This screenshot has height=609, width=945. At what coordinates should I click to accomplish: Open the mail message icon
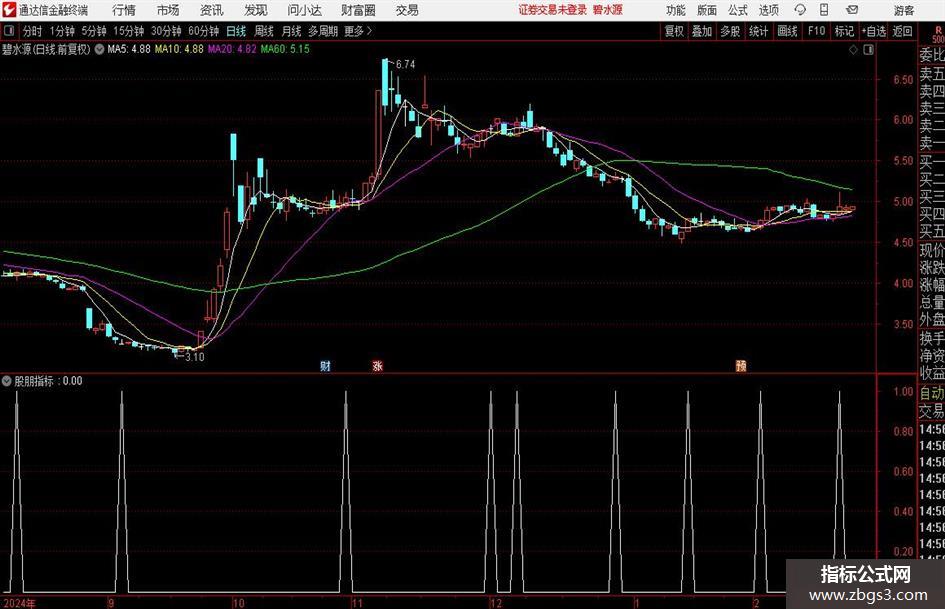click(852, 10)
